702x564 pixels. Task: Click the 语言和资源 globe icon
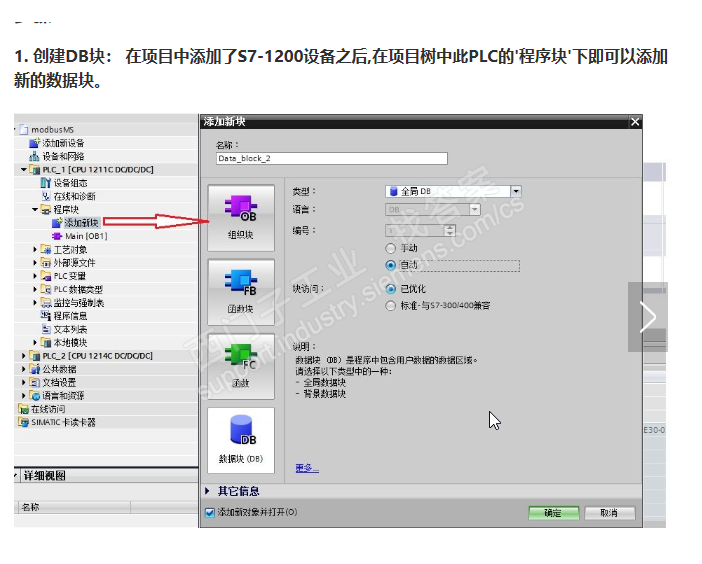35,396
